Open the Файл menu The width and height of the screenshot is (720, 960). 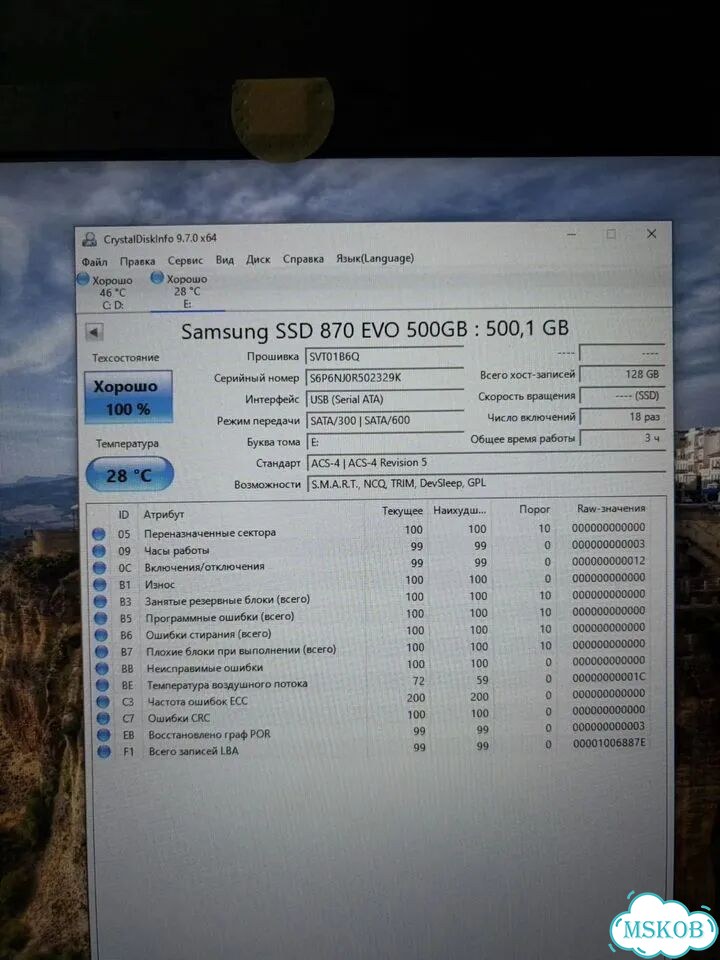click(94, 261)
